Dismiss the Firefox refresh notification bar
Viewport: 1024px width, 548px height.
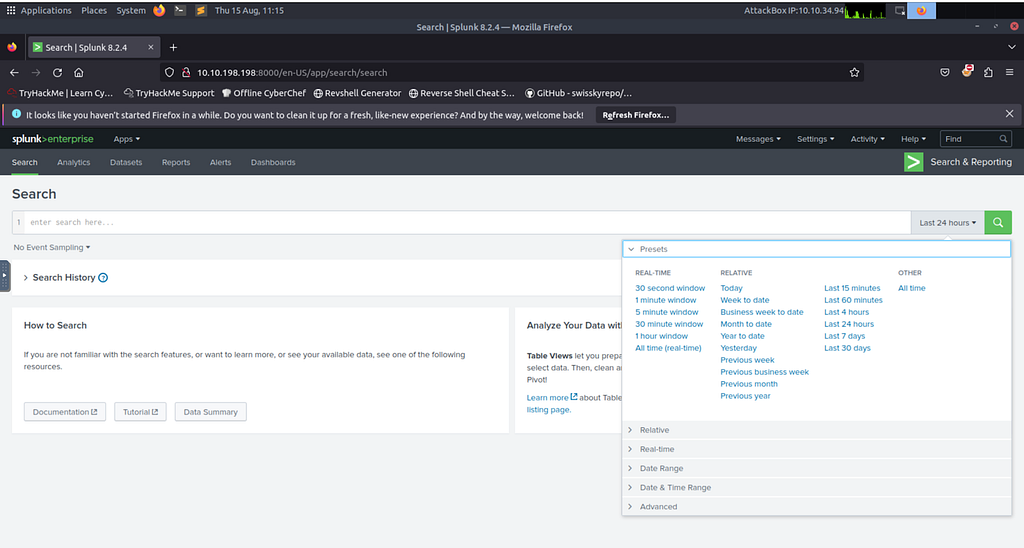(1010, 114)
